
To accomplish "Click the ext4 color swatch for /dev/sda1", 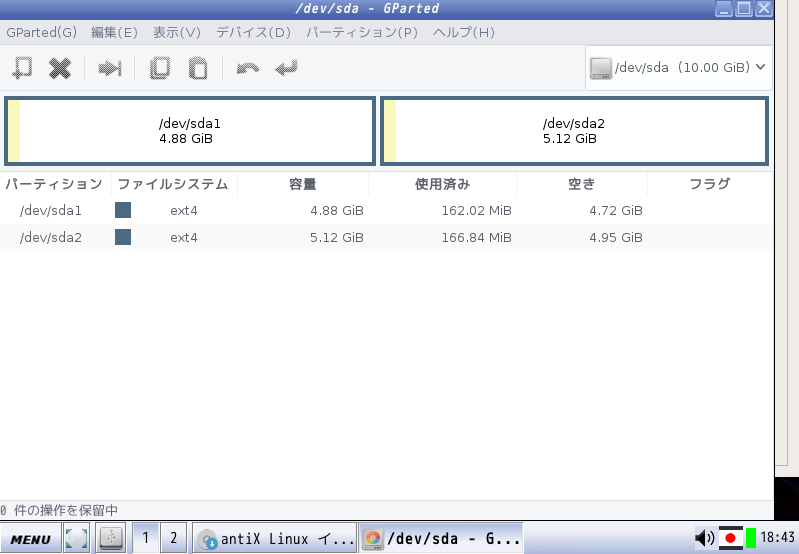I will pyautogui.click(x=123, y=210).
